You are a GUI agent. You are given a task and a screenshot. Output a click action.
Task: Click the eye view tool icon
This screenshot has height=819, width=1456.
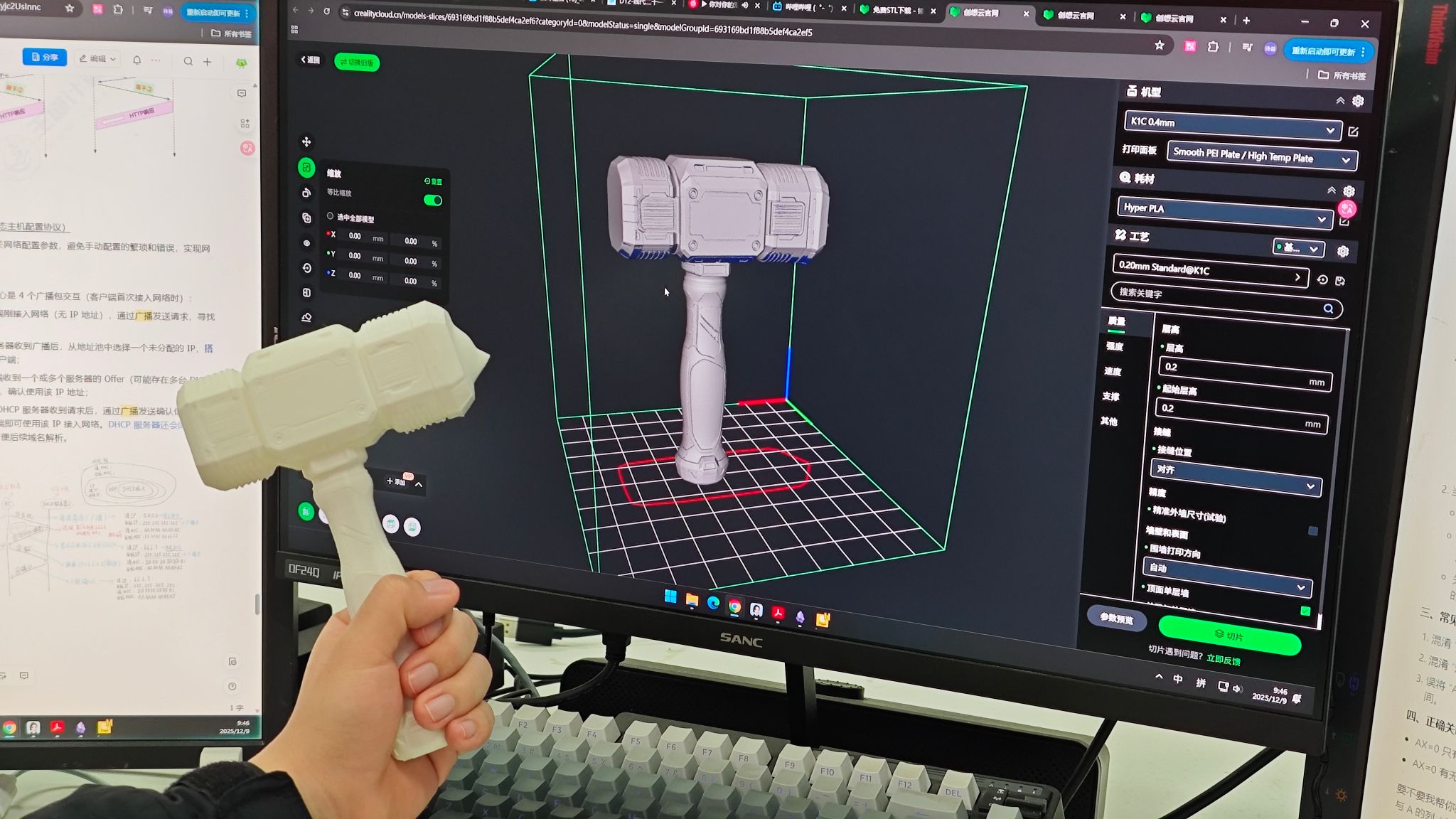pos(306,243)
